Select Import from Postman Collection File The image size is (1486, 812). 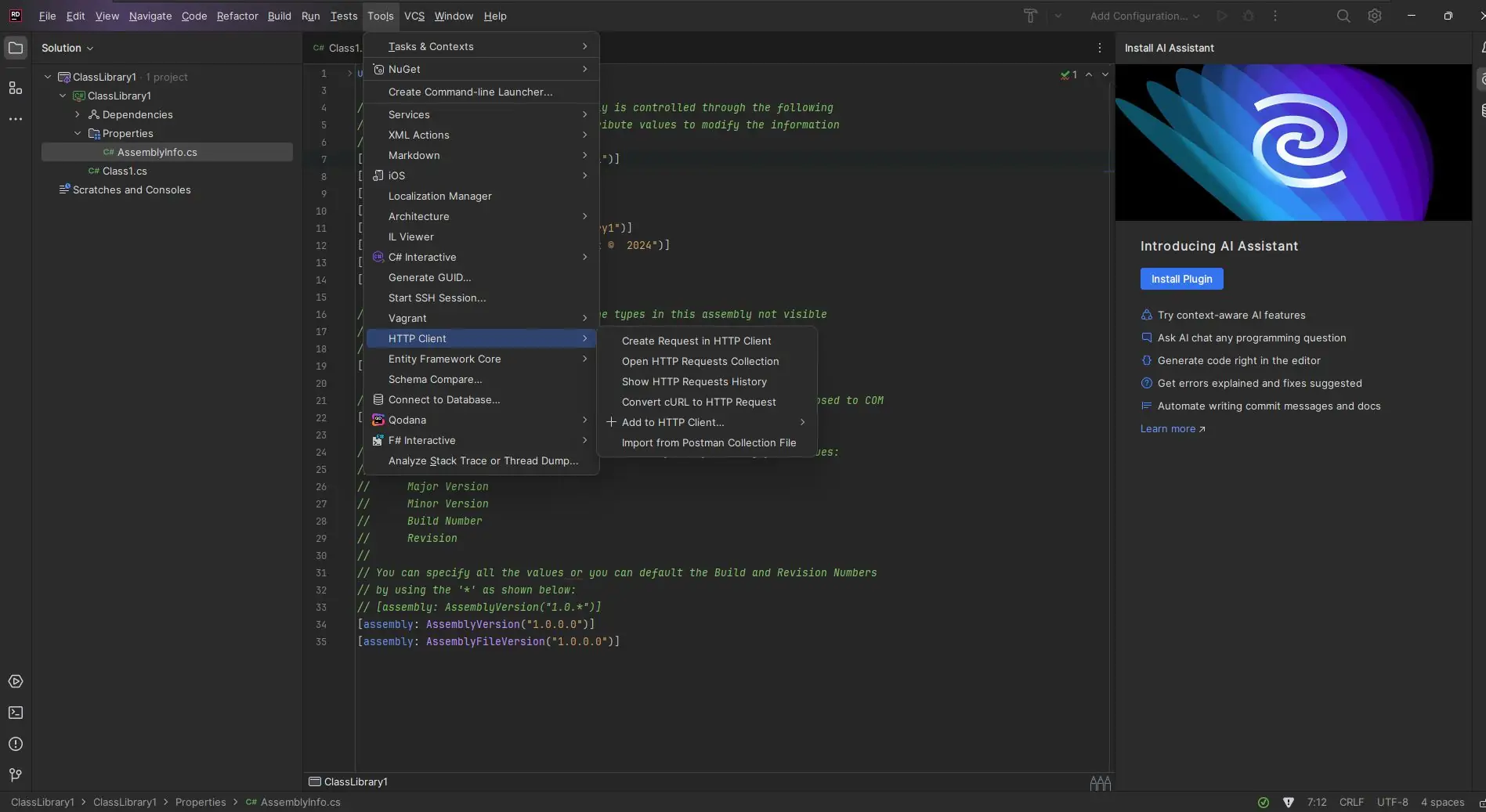coord(708,442)
